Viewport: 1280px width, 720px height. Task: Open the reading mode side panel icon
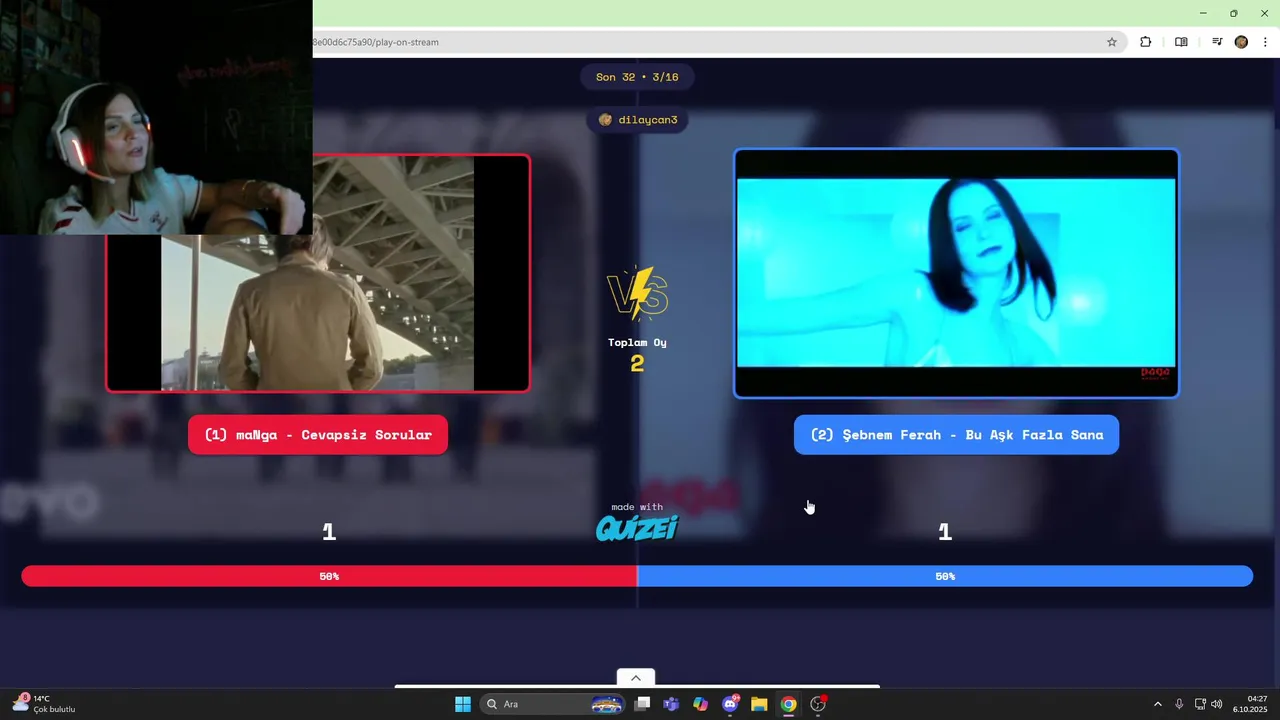point(1181,42)
